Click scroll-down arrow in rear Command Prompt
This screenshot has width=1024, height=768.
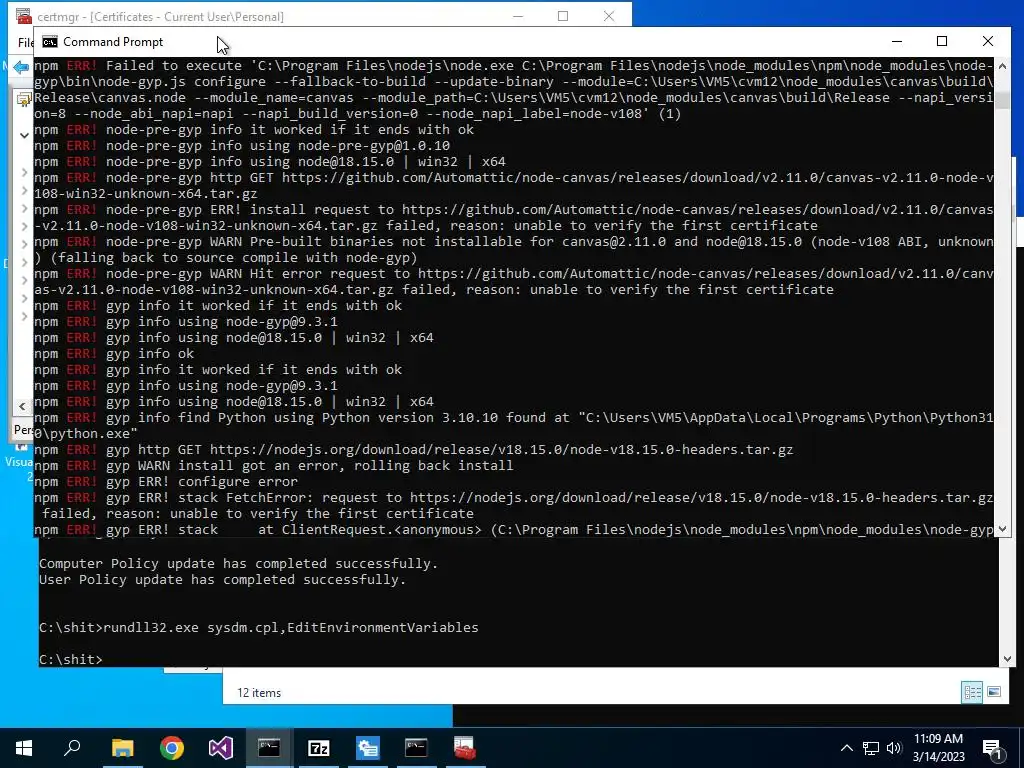click(1007, 659)
